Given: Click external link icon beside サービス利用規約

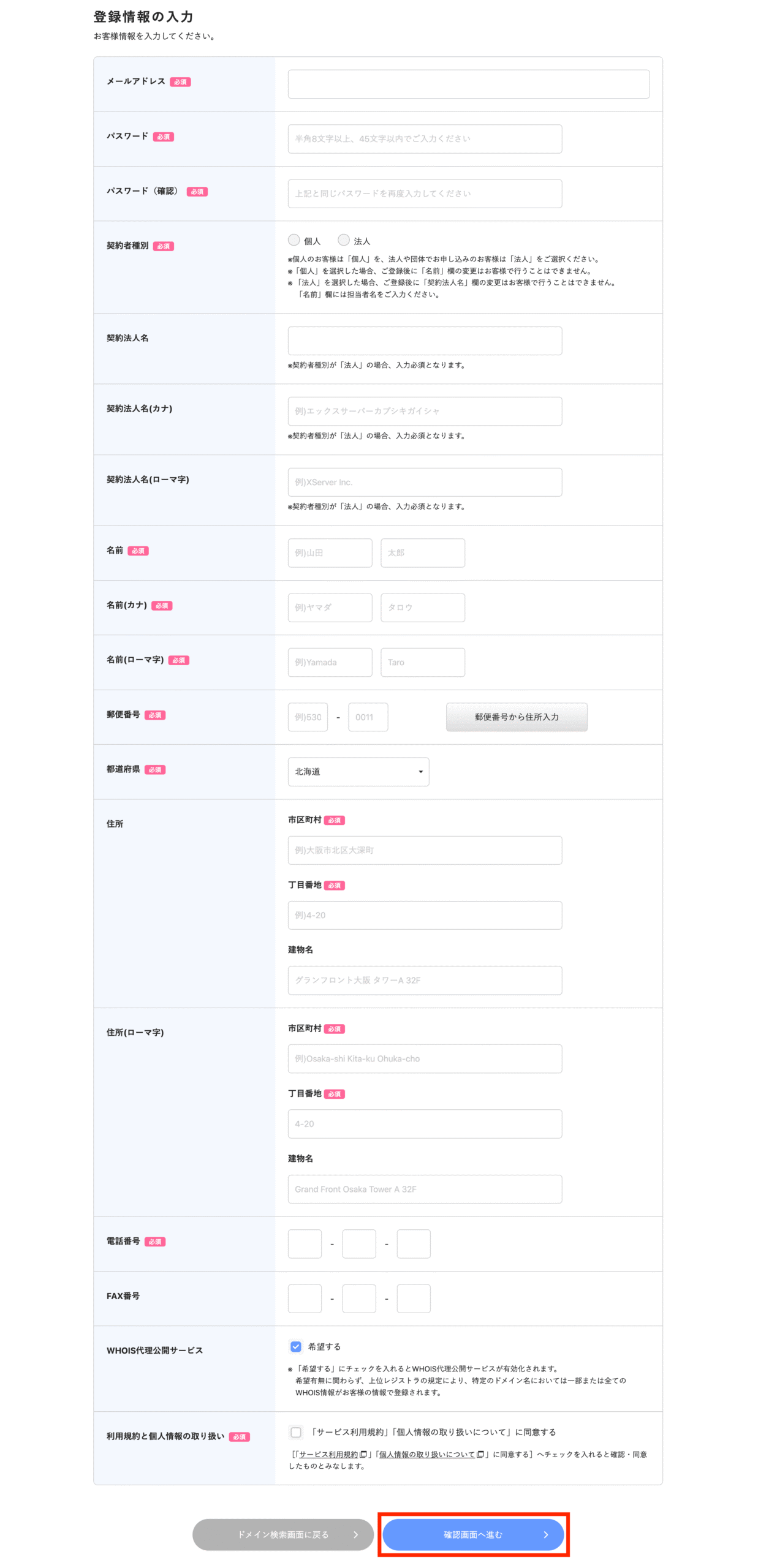Looking at the screenshot, I should [363, 1453].
